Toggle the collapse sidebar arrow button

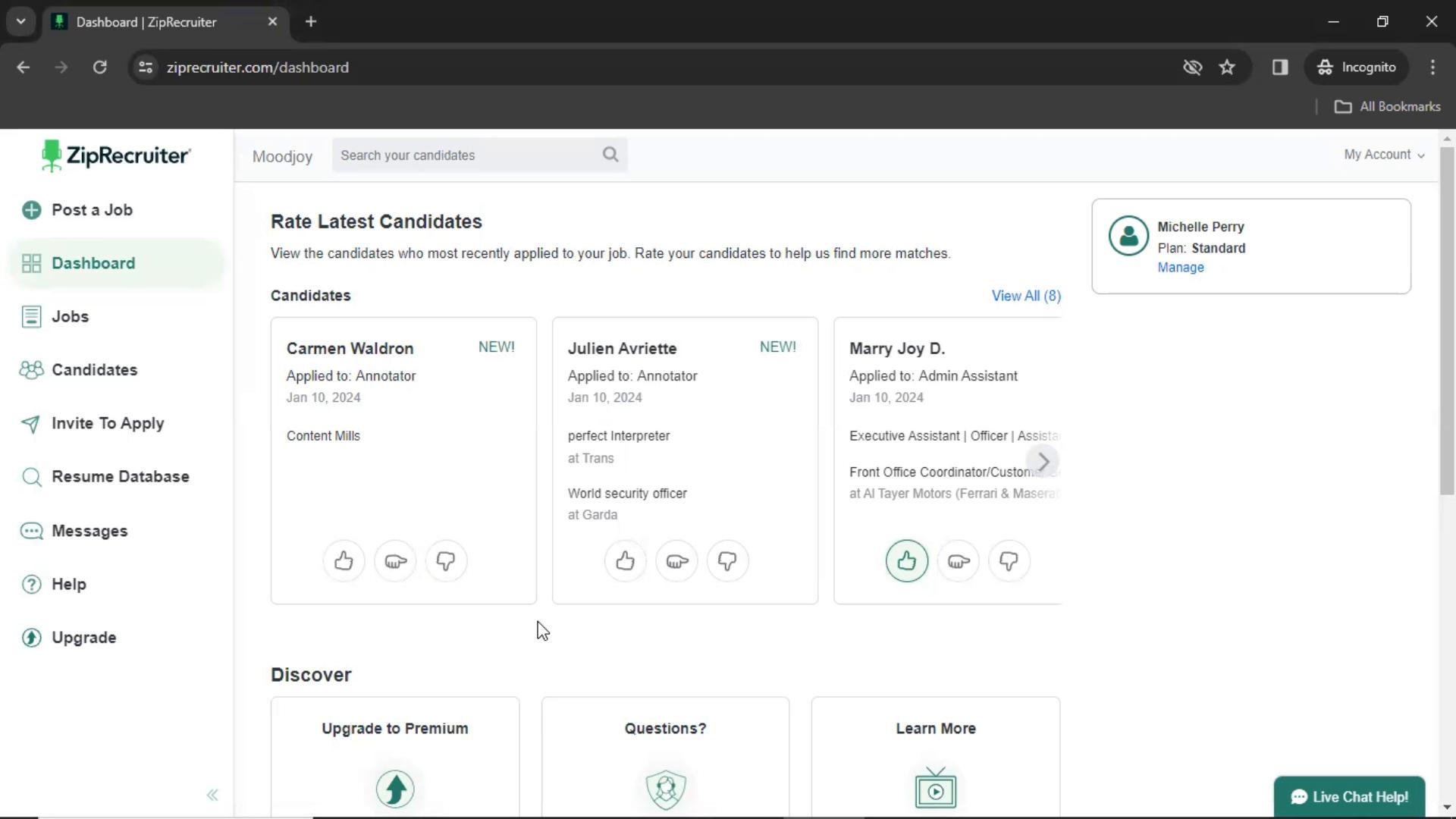pos(213,794)
